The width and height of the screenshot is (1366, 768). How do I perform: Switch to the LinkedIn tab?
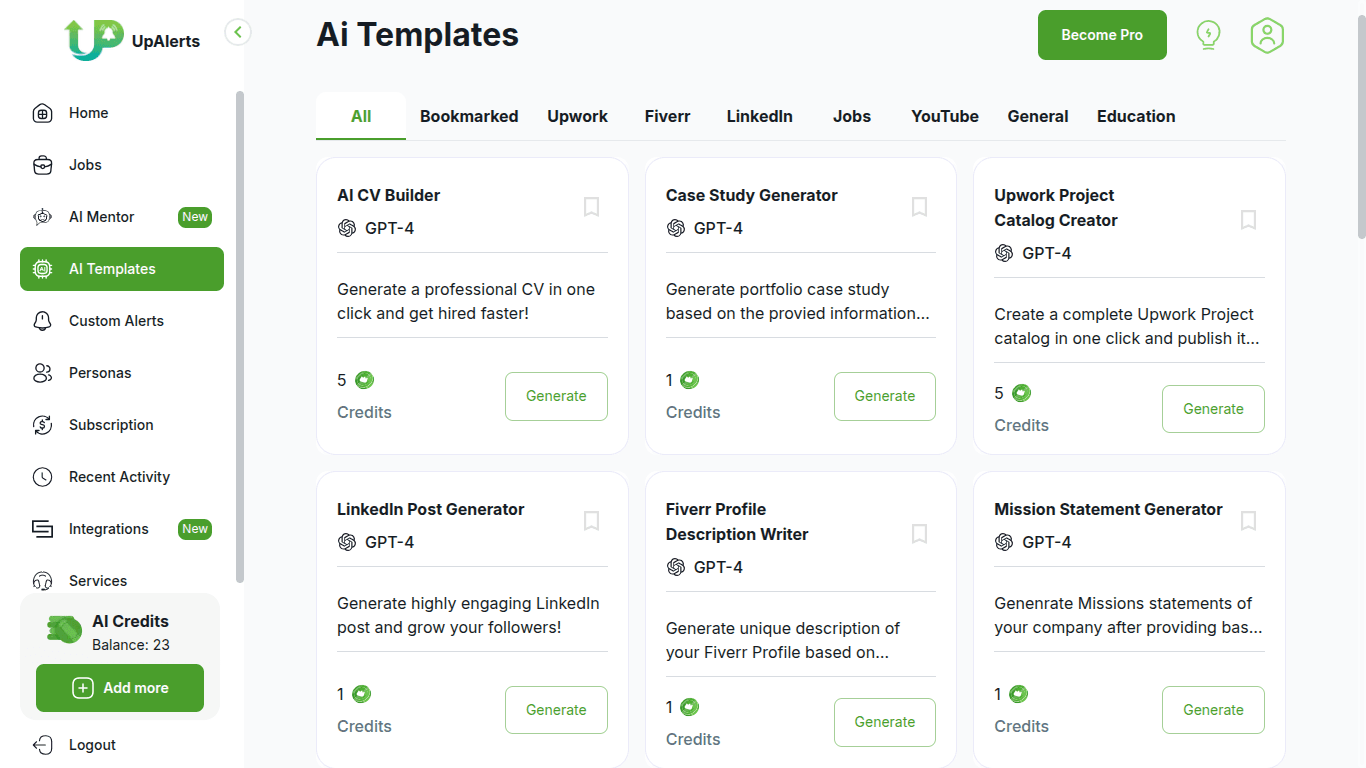click(760, 116)
